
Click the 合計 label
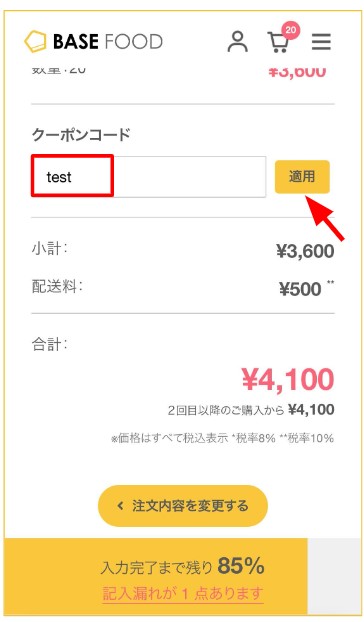coord(50,344)
